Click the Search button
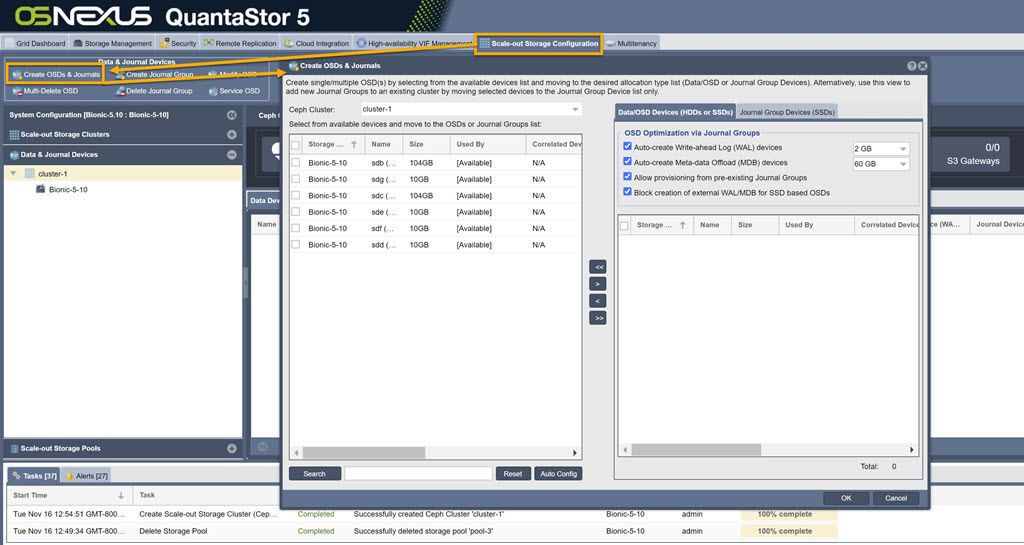This screenshot has width=1024, height=545. click(315, 474)
